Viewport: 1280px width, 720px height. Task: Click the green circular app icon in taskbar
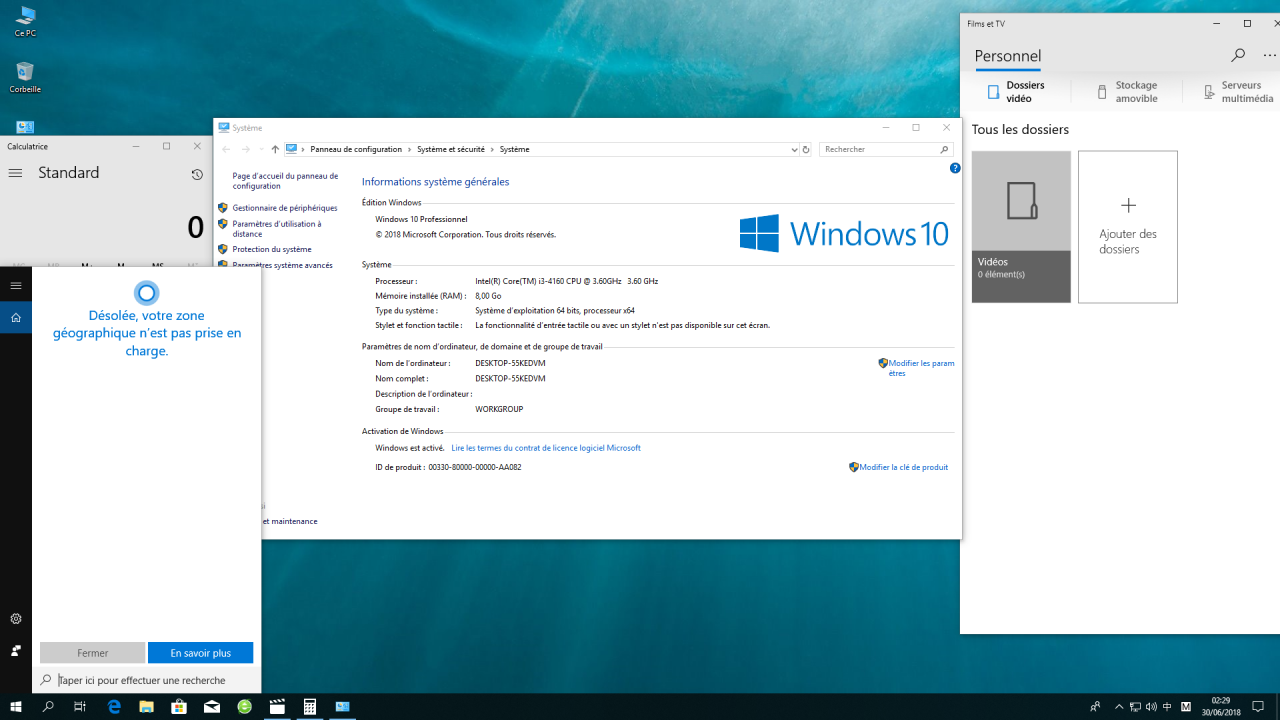point(245,706)
